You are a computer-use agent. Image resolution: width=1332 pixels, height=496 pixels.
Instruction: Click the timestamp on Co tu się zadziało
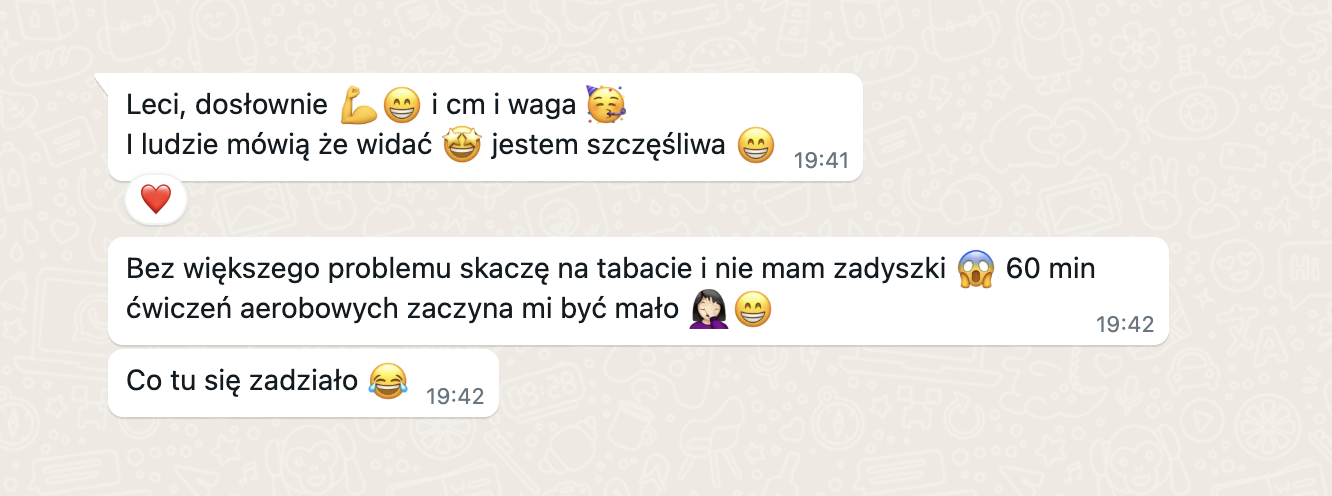click(x=455, y=396)
